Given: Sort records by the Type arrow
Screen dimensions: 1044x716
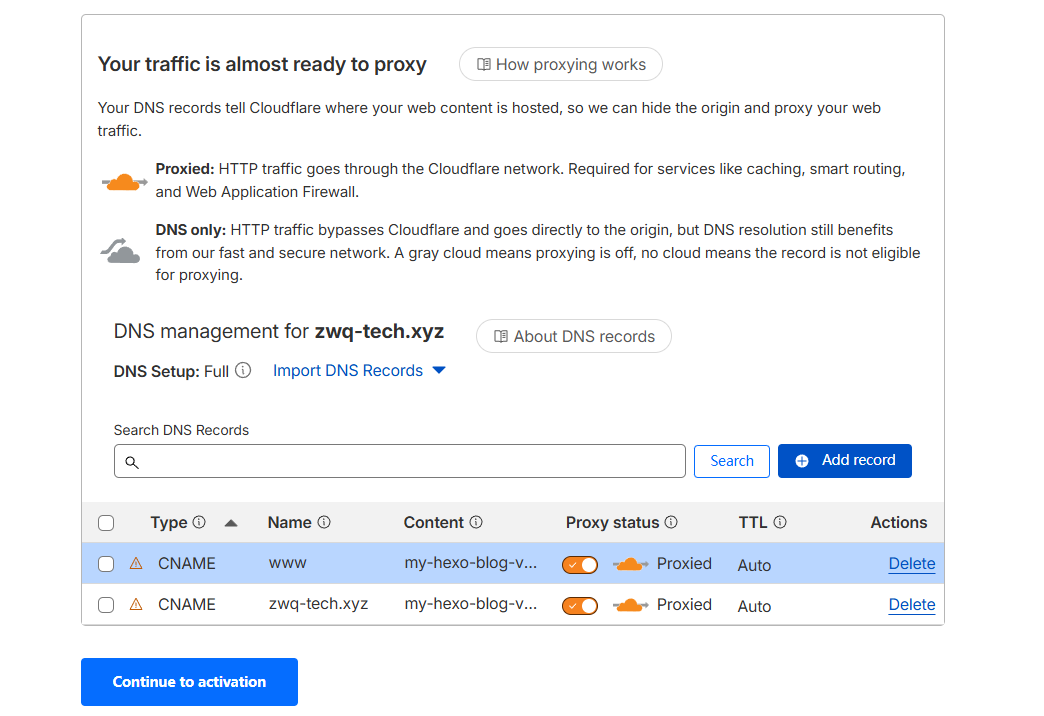Looking at the screenshot, I should pyautogui.click(x=231, y=523).
